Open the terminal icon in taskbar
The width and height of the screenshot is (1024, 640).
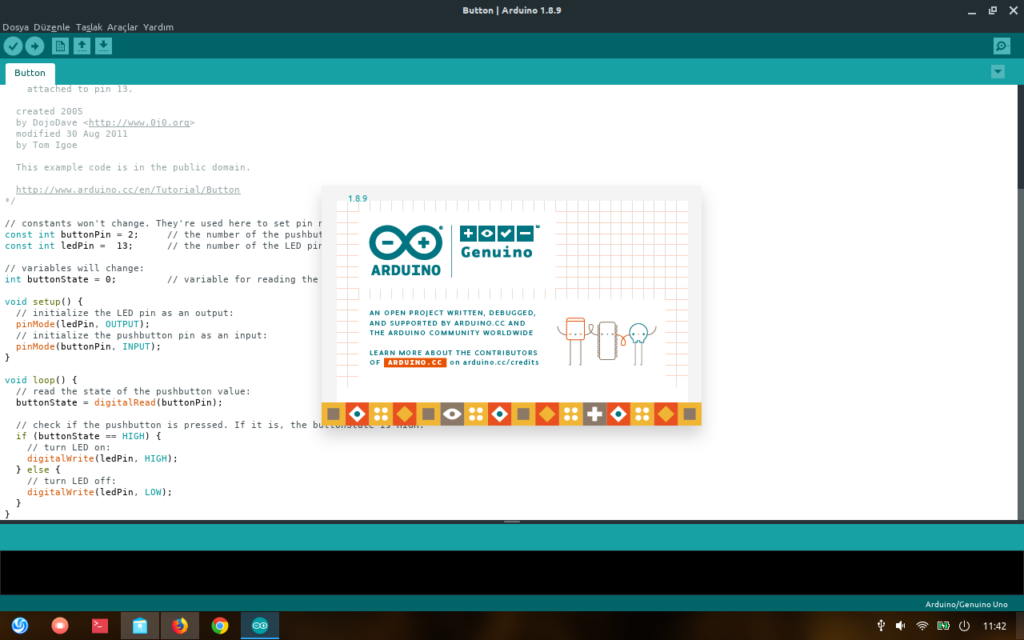pyautogui.click(x=99, y=626)
